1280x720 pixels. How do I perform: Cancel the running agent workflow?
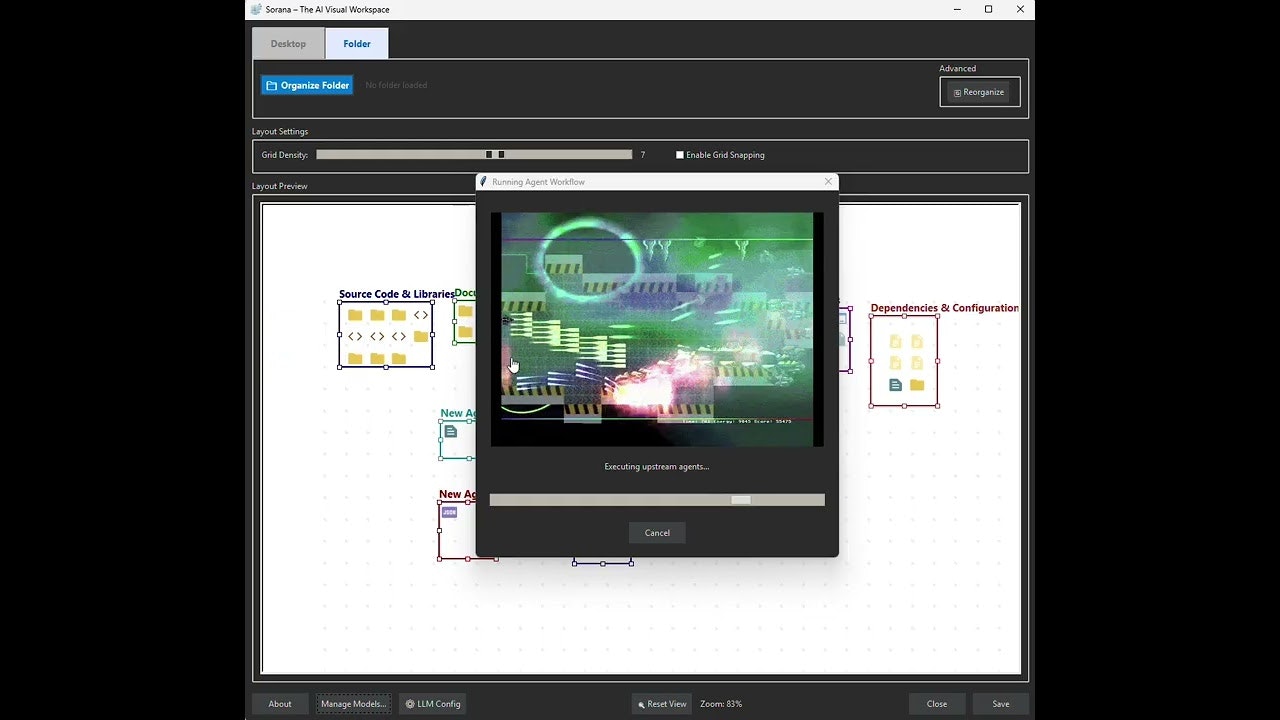(657, 533)
